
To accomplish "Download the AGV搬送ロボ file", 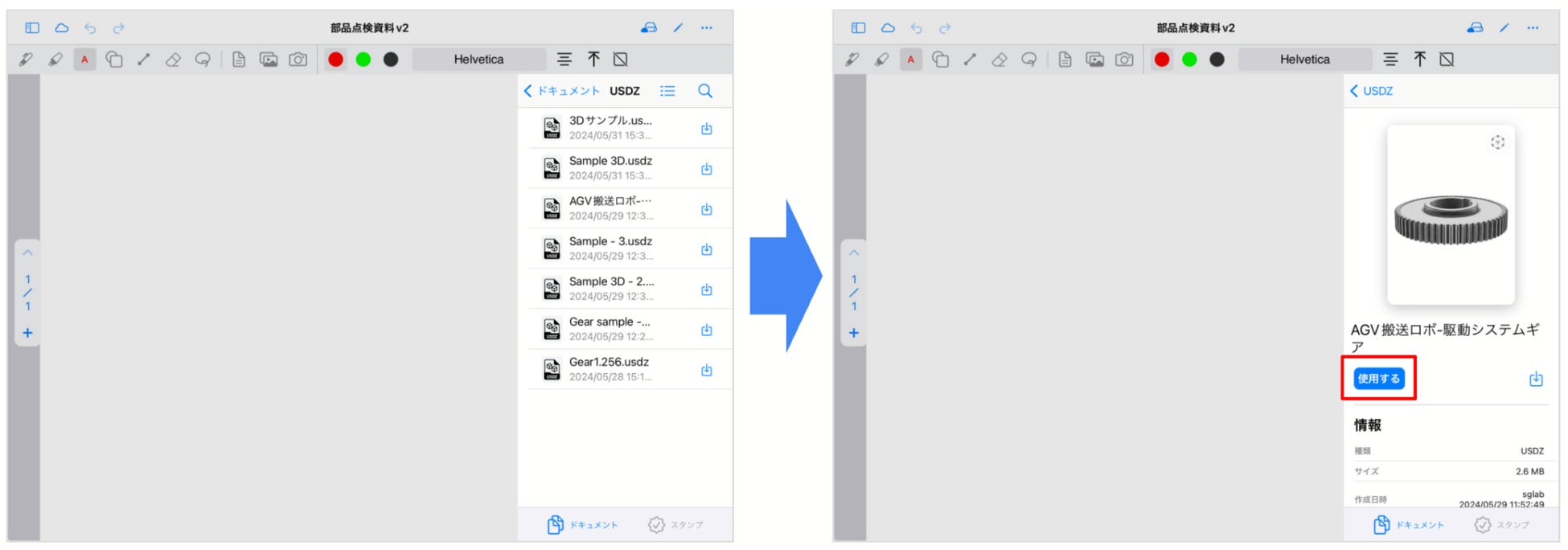I will (x=707, y=209).
